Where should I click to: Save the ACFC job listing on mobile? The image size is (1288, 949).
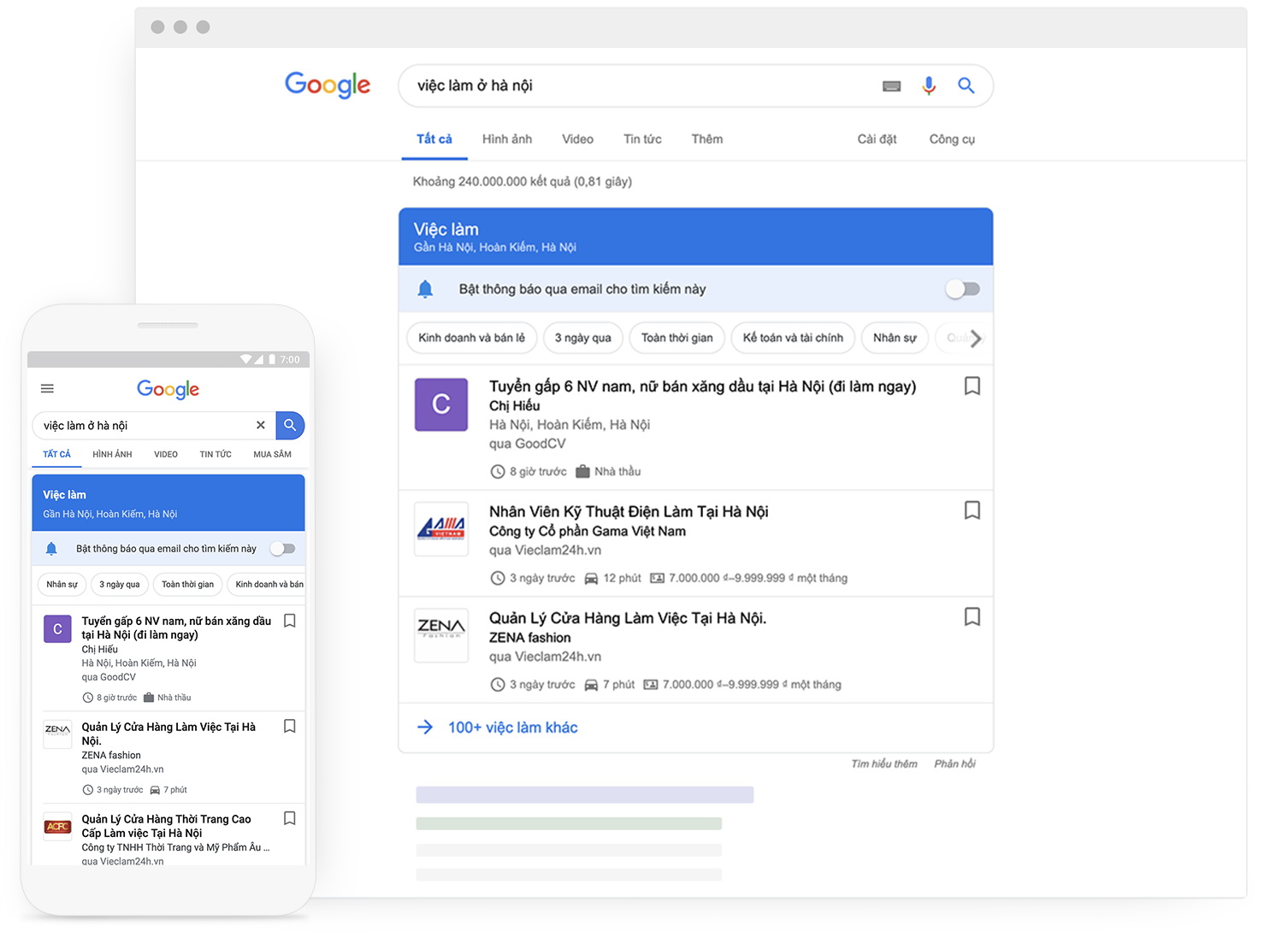[x=290, y=819]
